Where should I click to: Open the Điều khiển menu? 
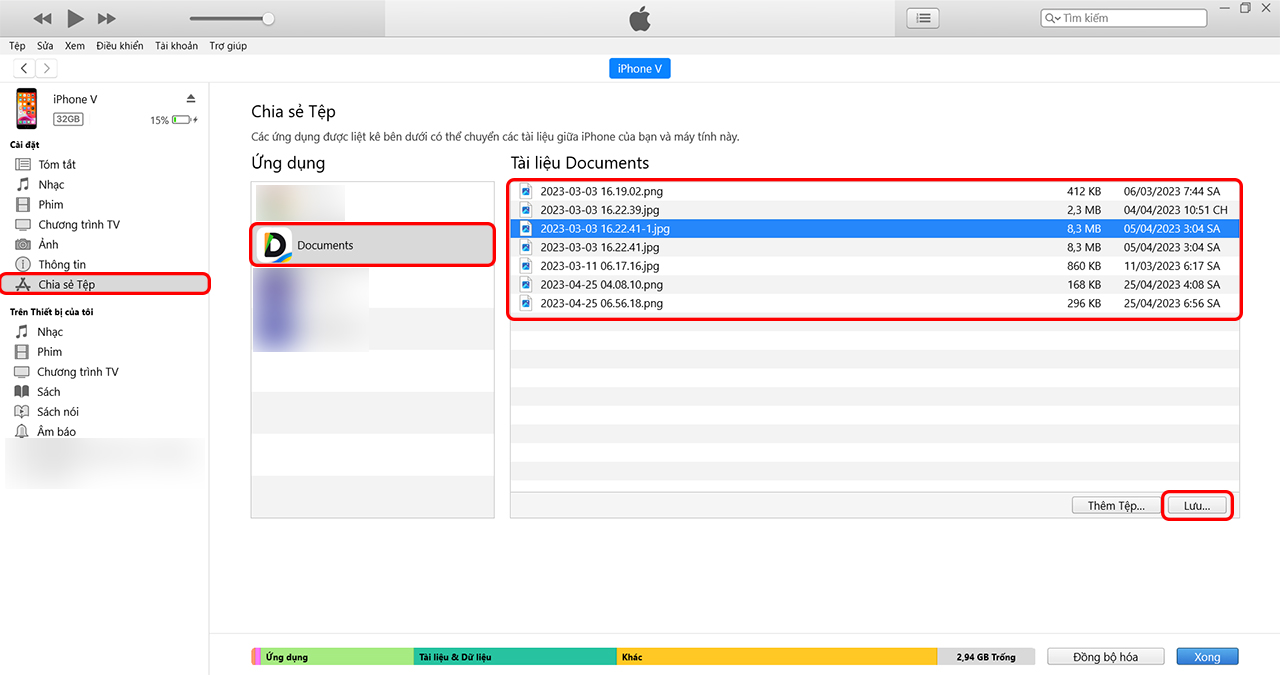click(x=120, y=46)
